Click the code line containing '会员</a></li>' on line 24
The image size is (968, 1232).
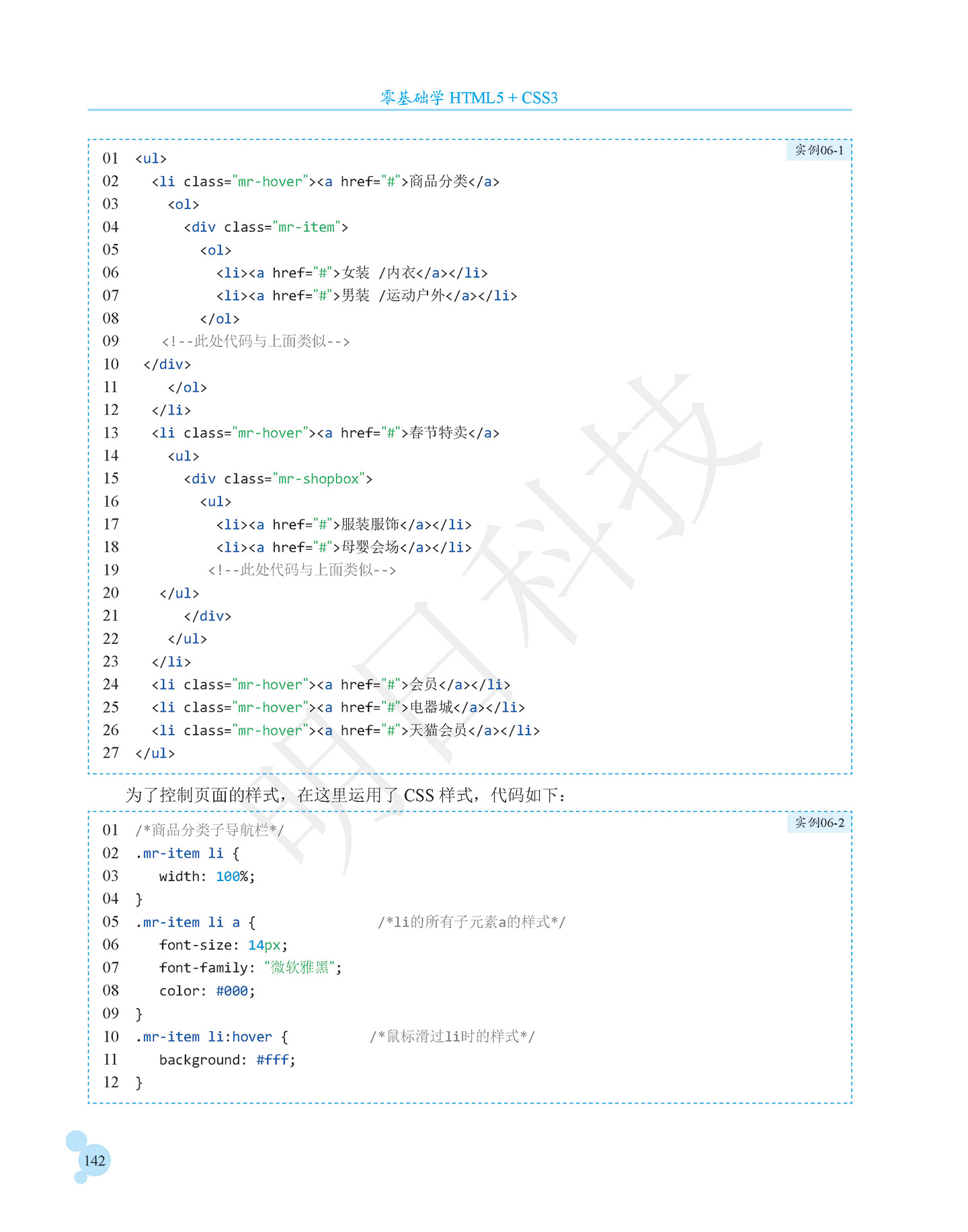coord(331,684)
